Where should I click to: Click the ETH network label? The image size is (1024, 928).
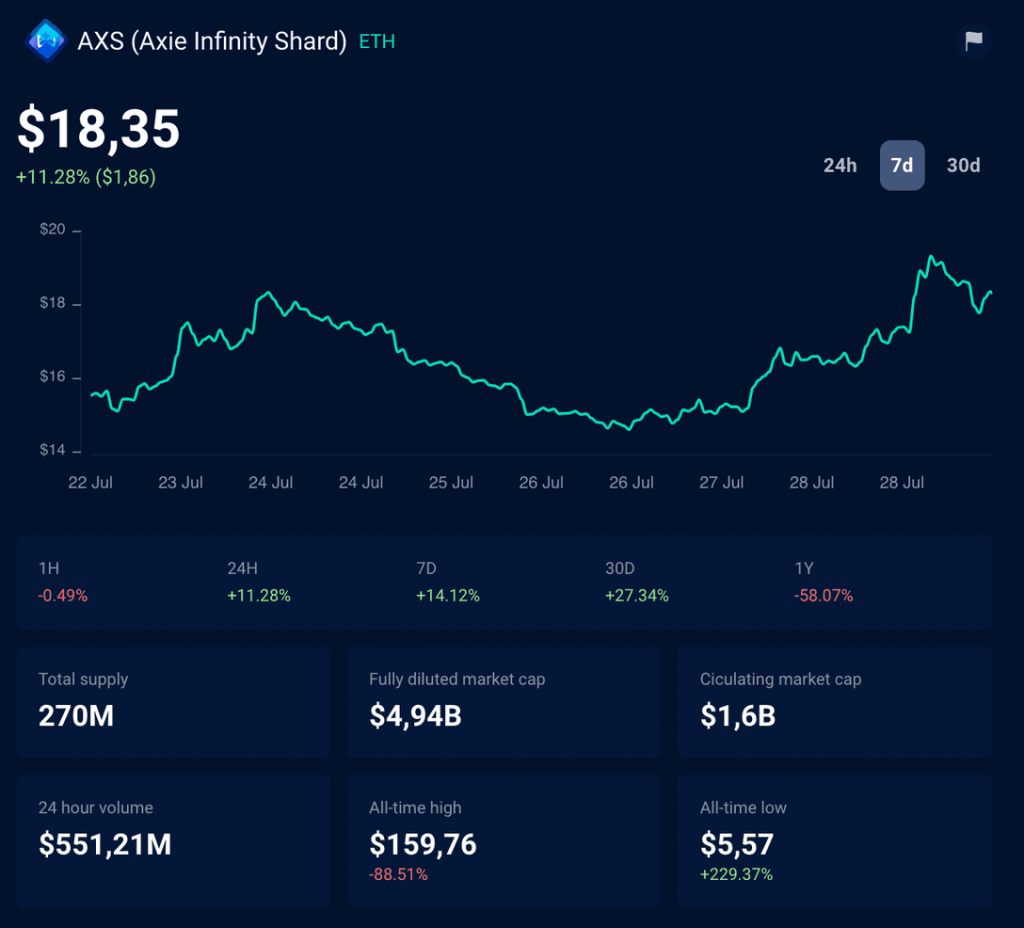point(377,42)
